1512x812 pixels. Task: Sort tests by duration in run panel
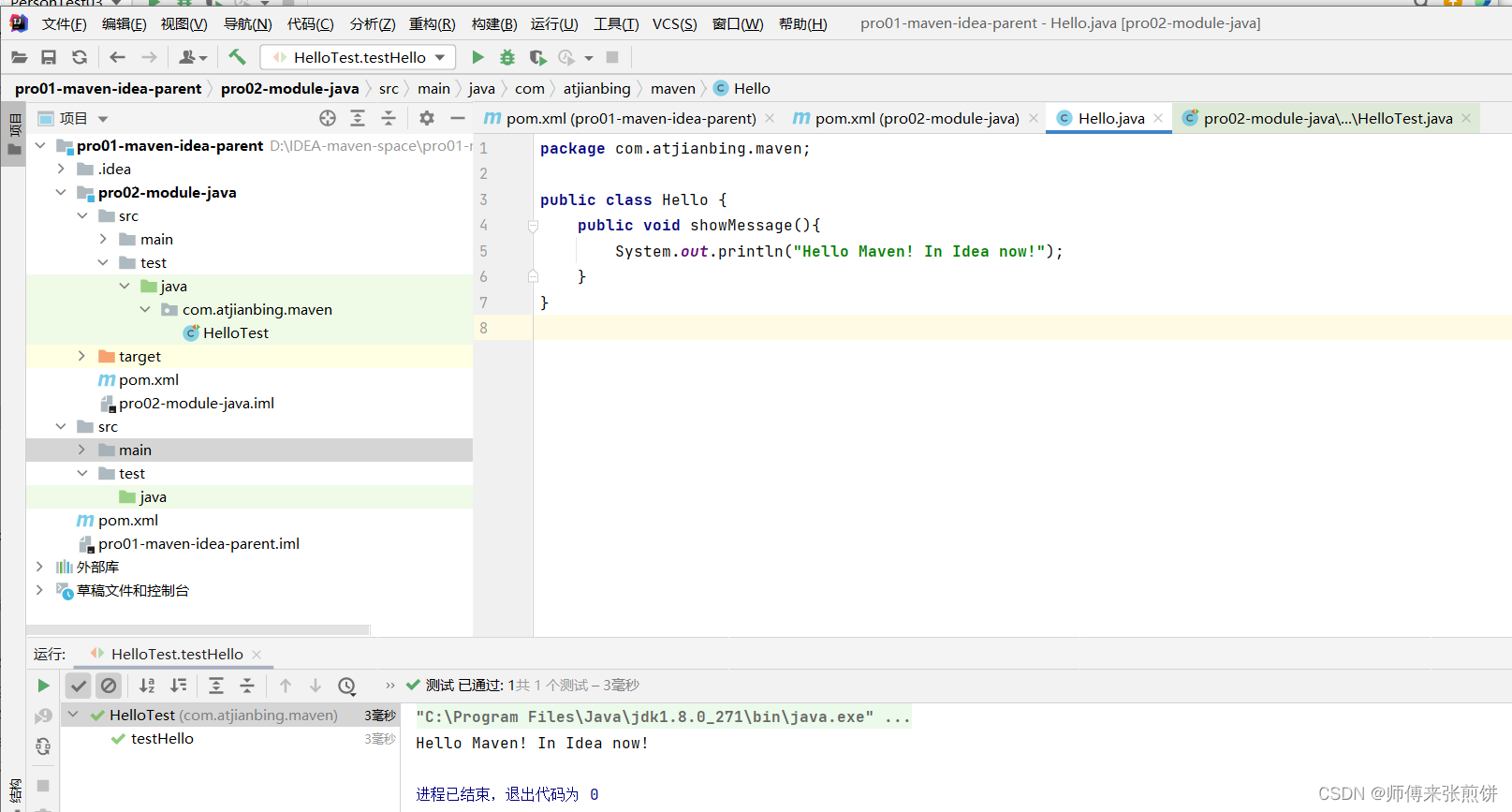[179, 686]
